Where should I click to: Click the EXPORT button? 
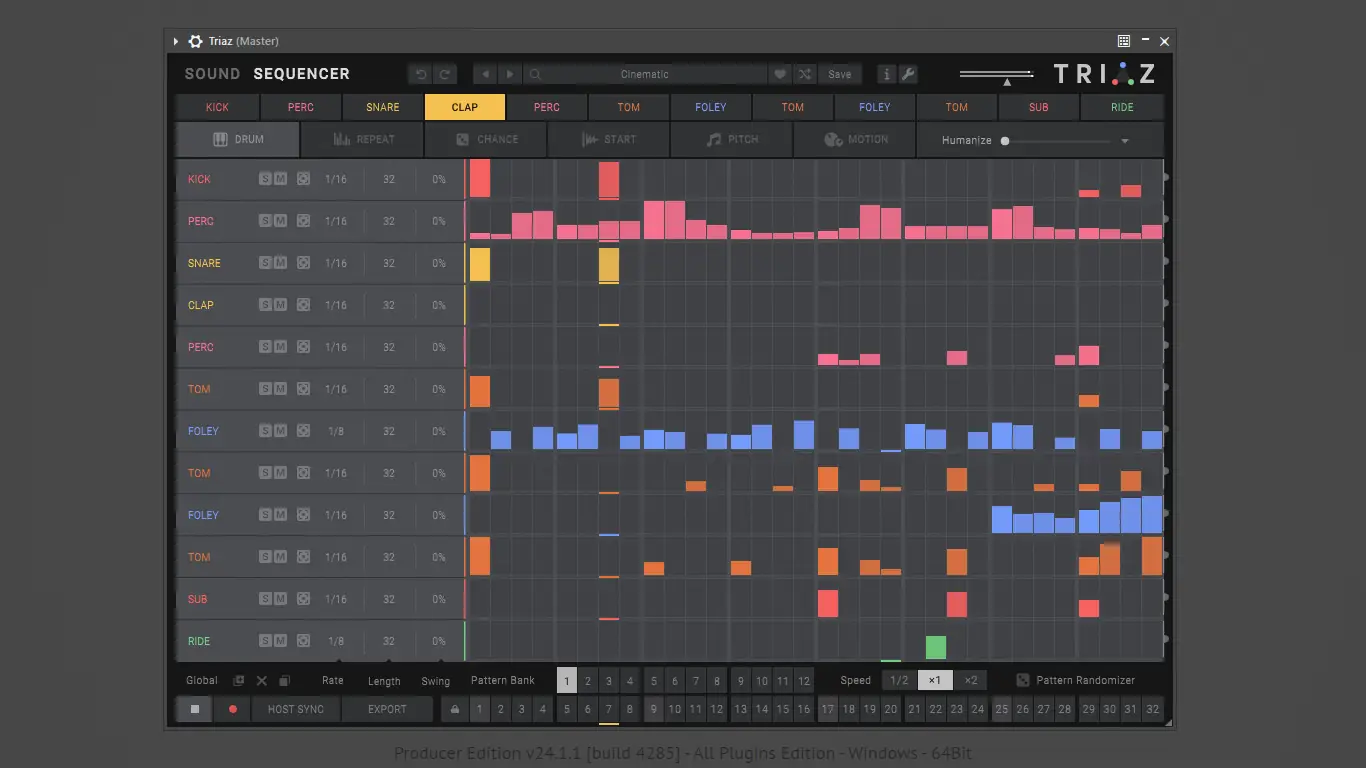point(387,710)
